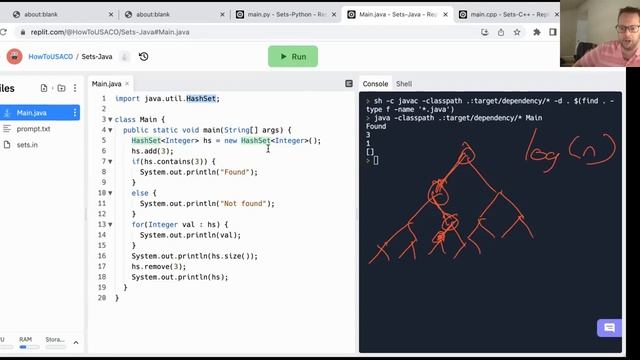Click 'Found' output in console
Image resolution: width=640 pixels, height=360 pixels.
376,126
